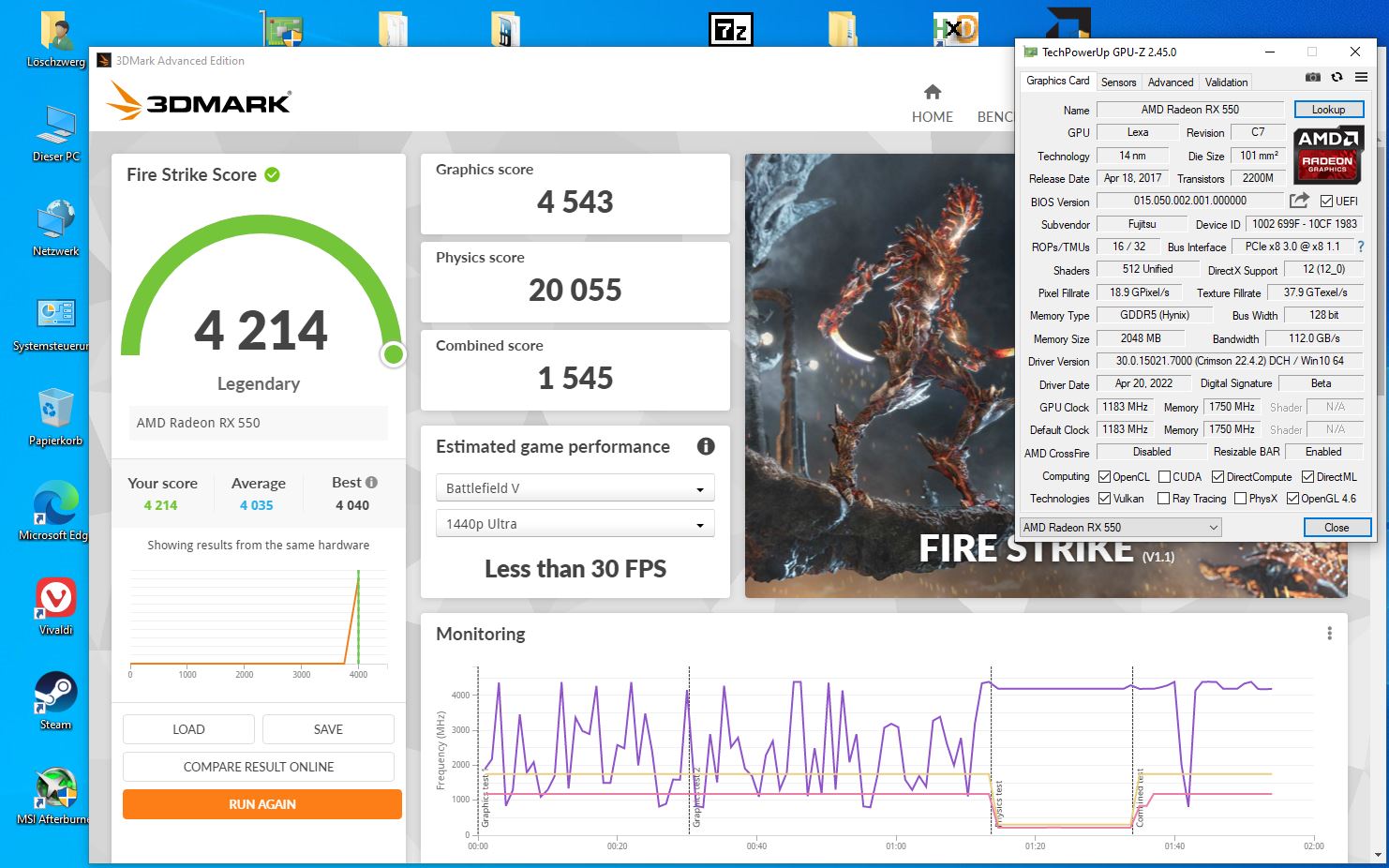Open the HxD desktop icon

954,29
